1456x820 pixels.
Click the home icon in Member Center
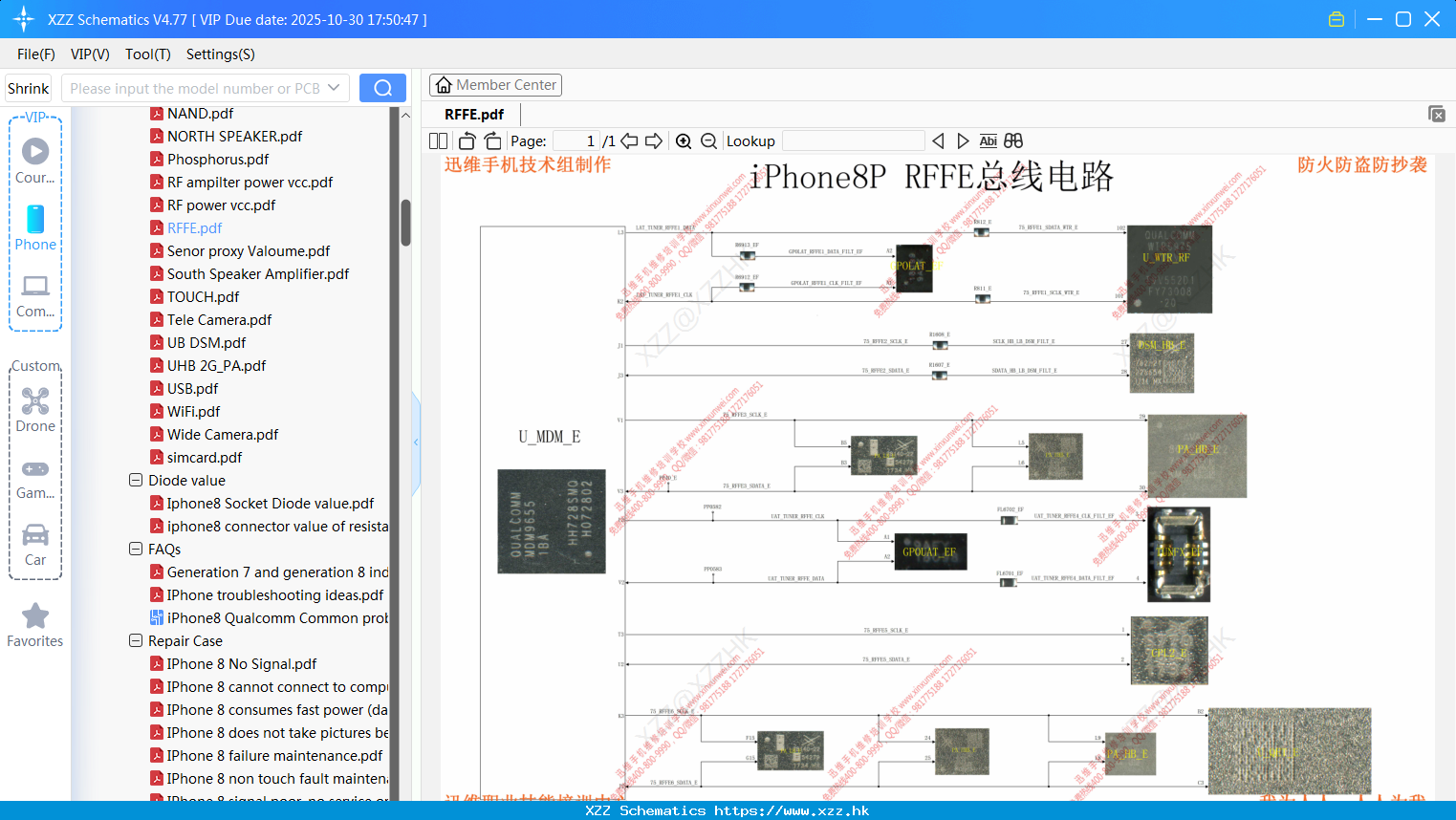click(444, 85)
